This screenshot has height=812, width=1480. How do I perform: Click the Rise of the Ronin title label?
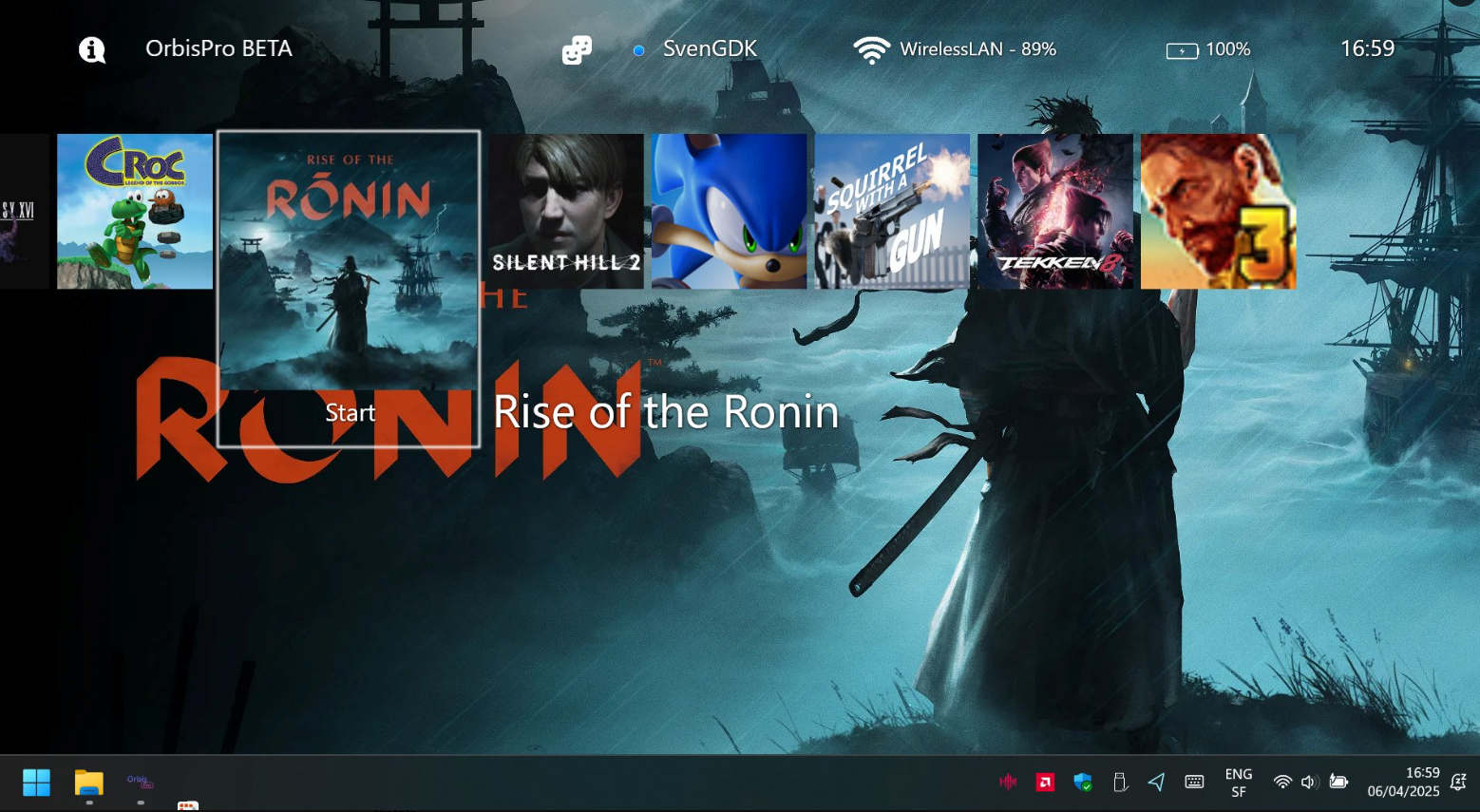point(666,412)
